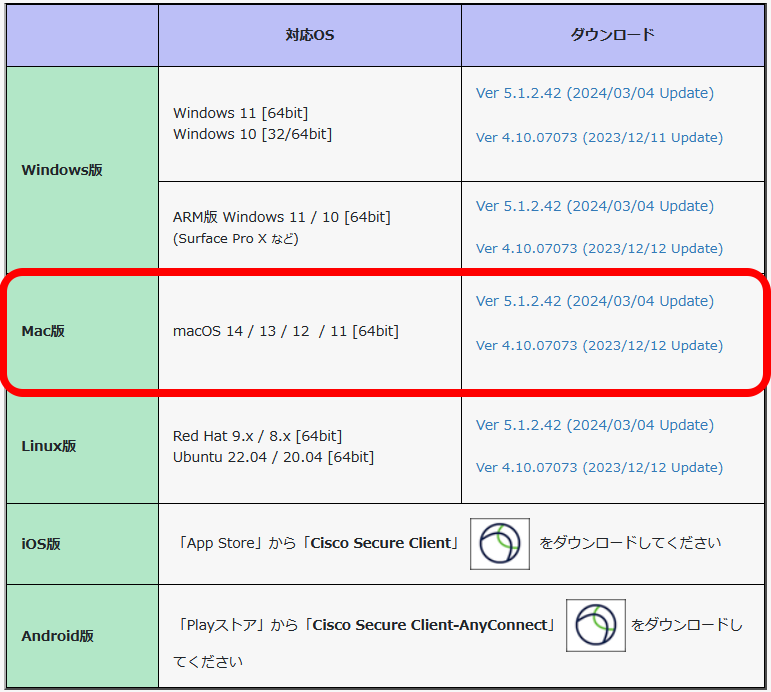Download Ver 5.1.2.42 for Linux版
Viewport: 771px width, 692px height.
coord(594,425)
